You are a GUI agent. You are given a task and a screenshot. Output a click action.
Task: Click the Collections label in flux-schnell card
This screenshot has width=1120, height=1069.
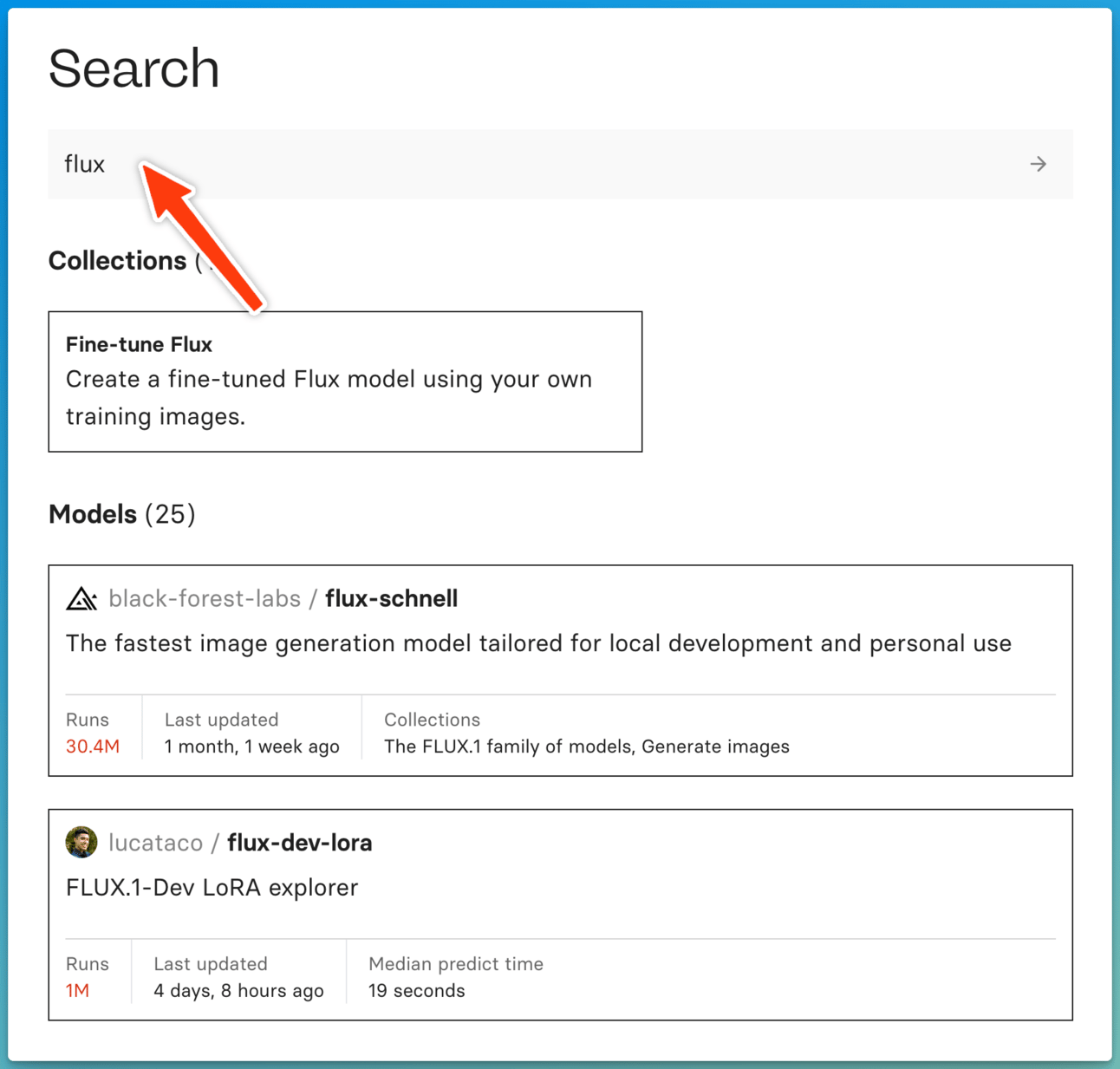point(432,720)
